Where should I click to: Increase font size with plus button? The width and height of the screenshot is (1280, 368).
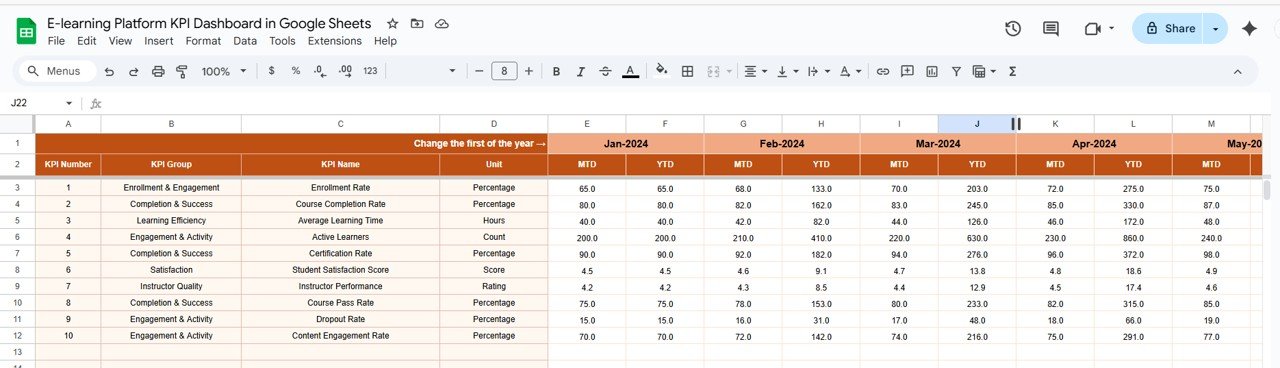point(530,71)
